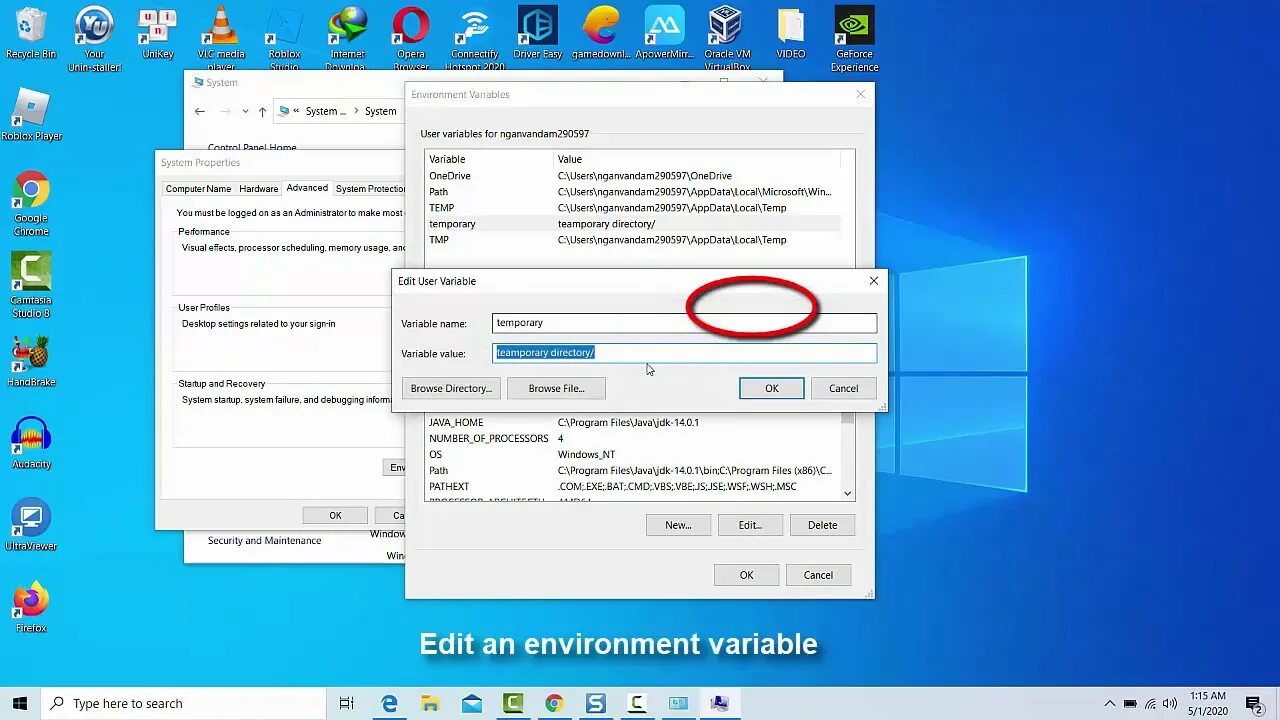Click the Type here to search box

point(183,703)
